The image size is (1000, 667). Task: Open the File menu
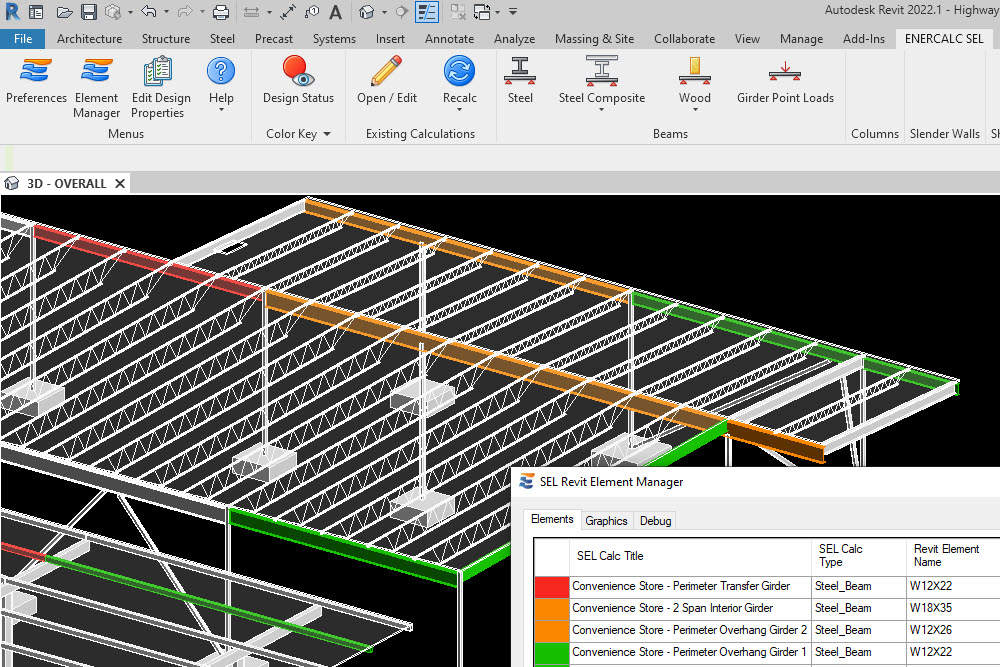pyautogui.click(x=22, y=39)
